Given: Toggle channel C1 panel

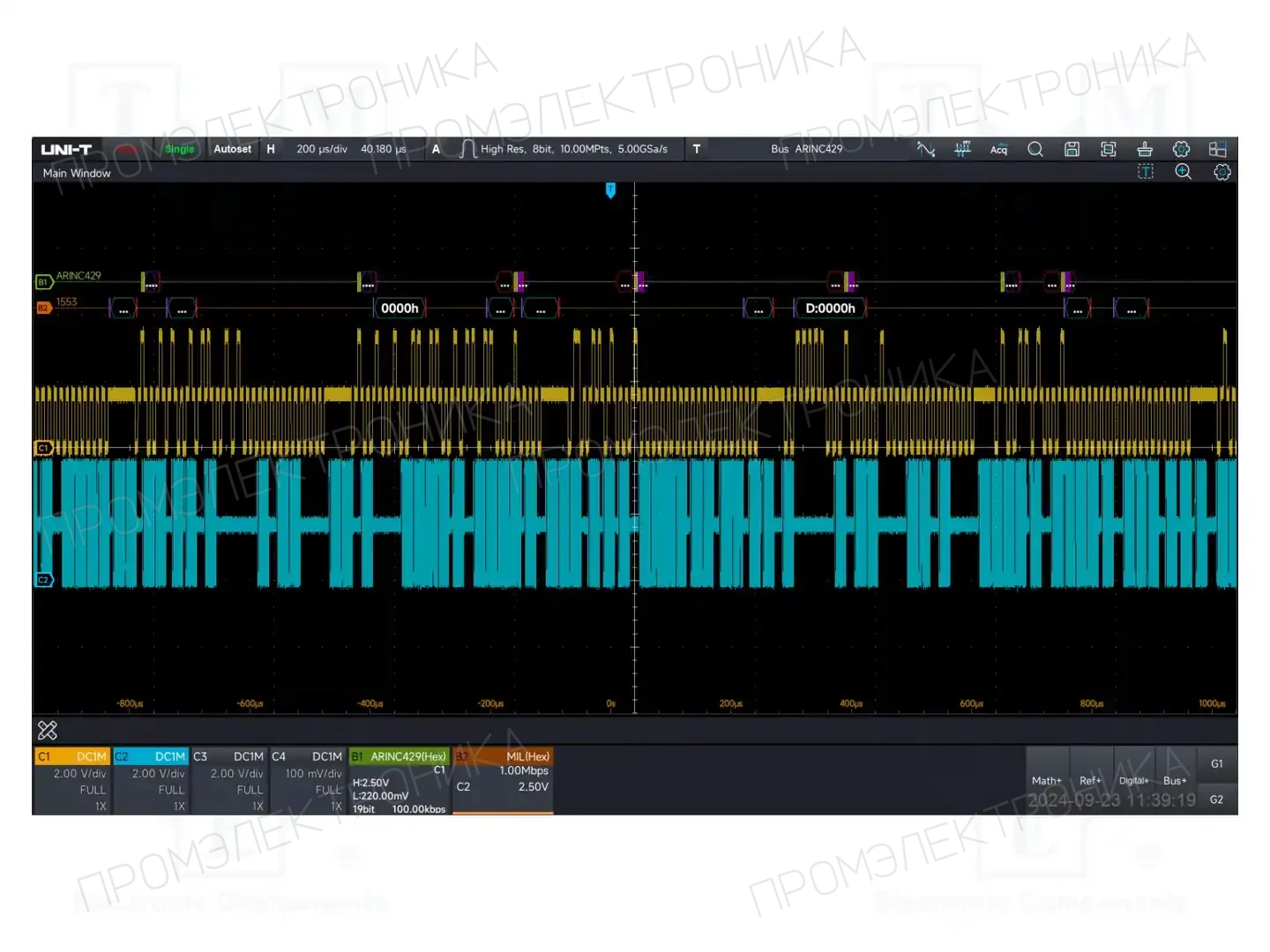Looking at the screenshot, I should coord(72,781).
